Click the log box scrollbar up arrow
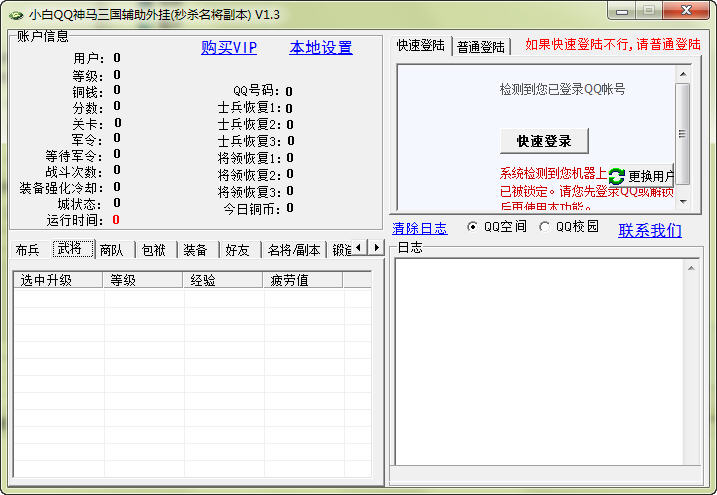 pyautogui.click(x=691, y=268)
